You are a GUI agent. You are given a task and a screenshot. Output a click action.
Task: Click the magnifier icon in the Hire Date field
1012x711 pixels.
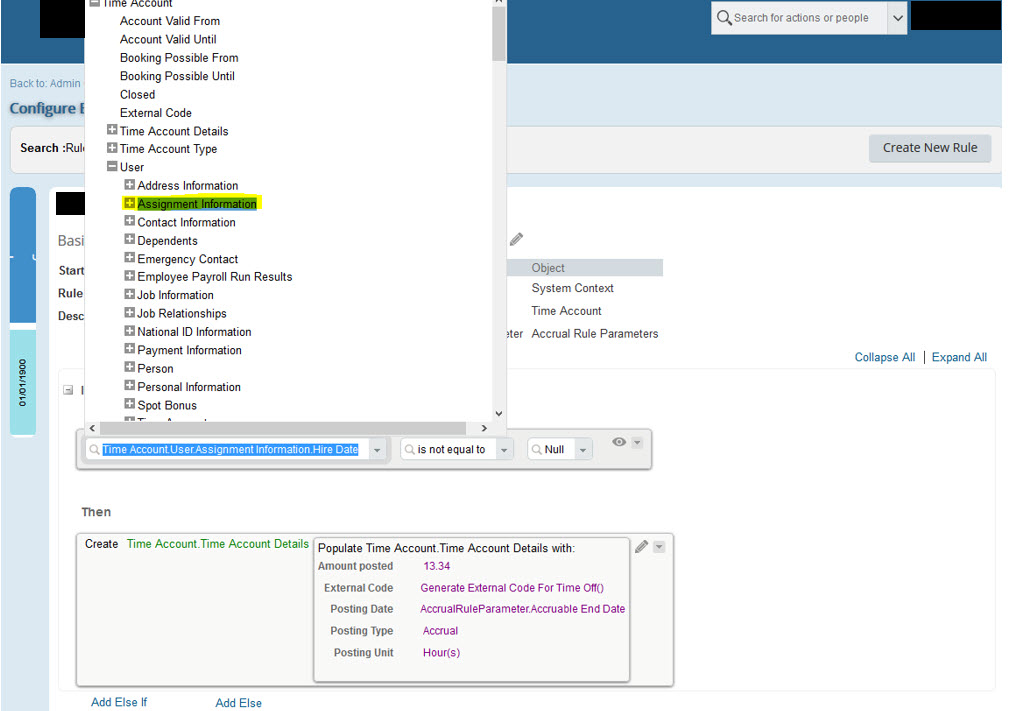coord(94,450)
